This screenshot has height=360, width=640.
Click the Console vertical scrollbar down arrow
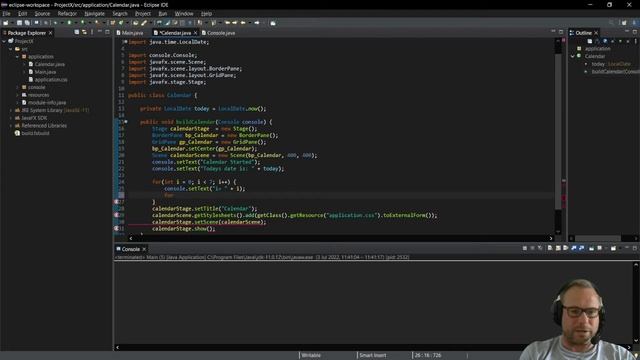[x=636, y=341]
